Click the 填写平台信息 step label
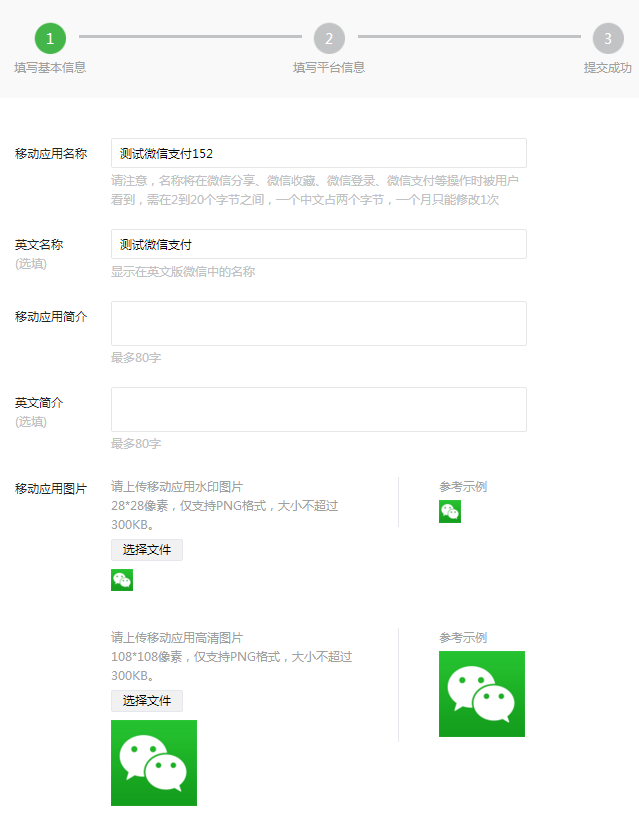The image size is (639, 824). [x=329, y=68]
